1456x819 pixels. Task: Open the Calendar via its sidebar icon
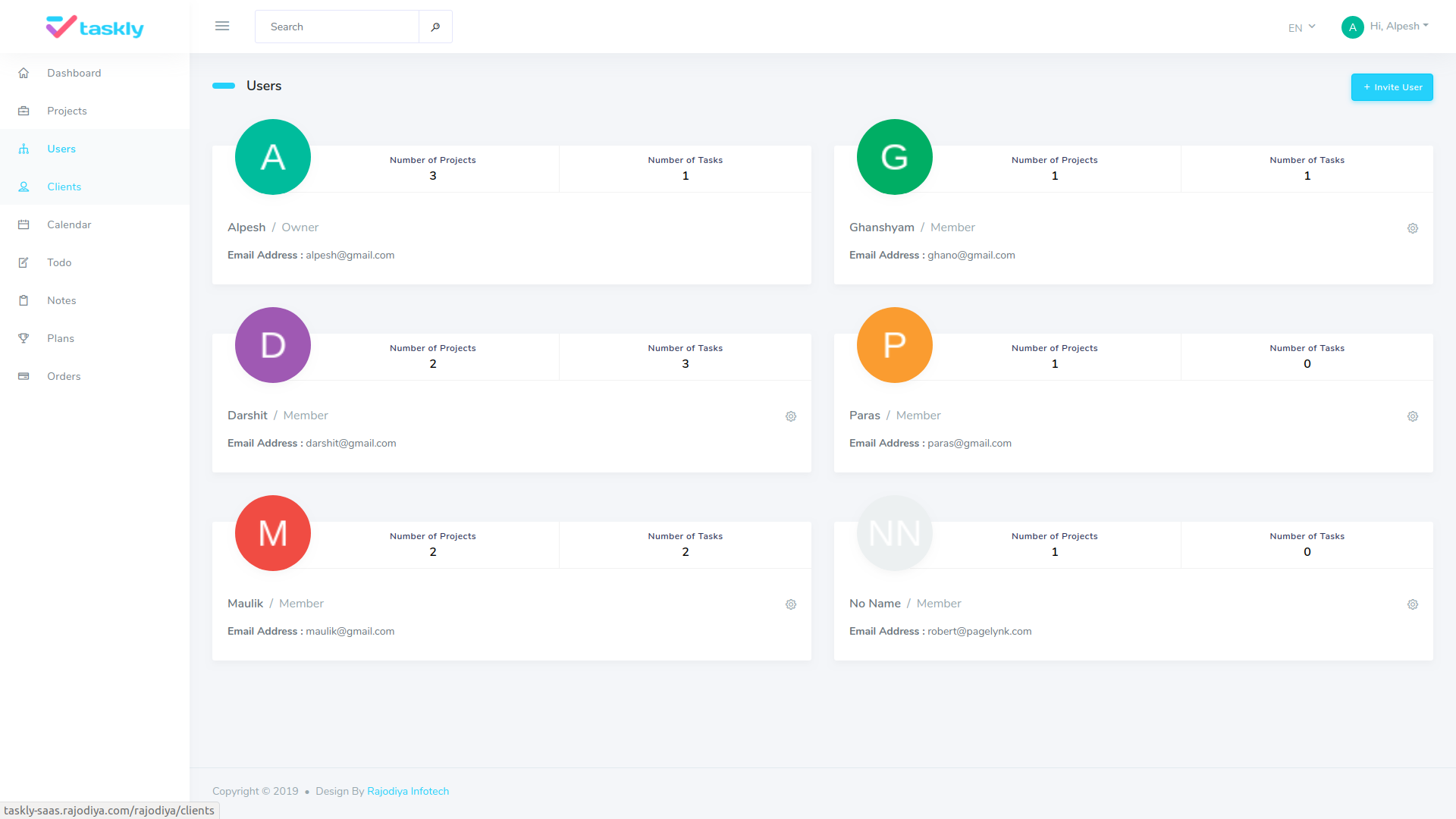(24, 224)
